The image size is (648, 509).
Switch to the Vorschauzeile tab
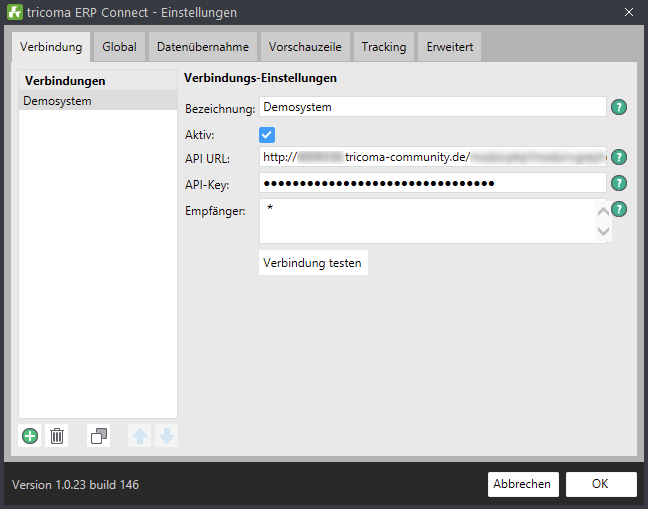[305, 47]
